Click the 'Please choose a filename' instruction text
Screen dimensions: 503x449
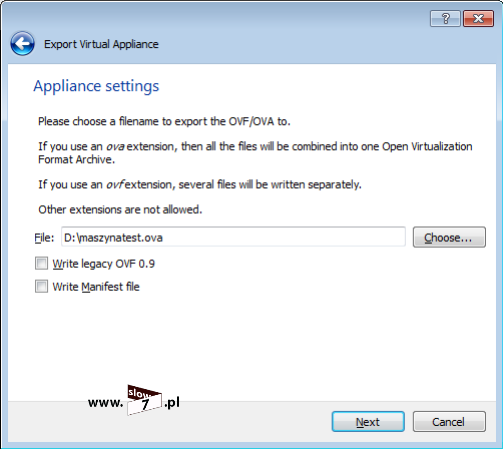(x=164, y=121)
